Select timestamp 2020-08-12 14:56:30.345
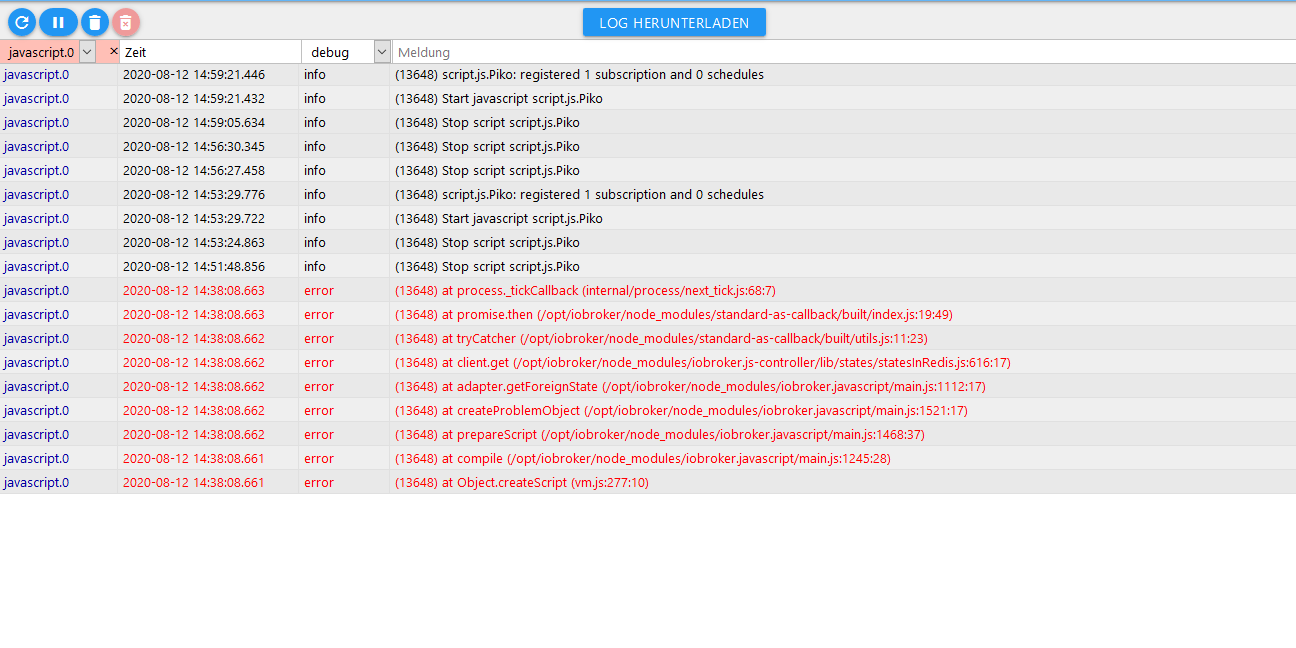1296x648 pixels. pyautogui.click(x=194, y=146)
